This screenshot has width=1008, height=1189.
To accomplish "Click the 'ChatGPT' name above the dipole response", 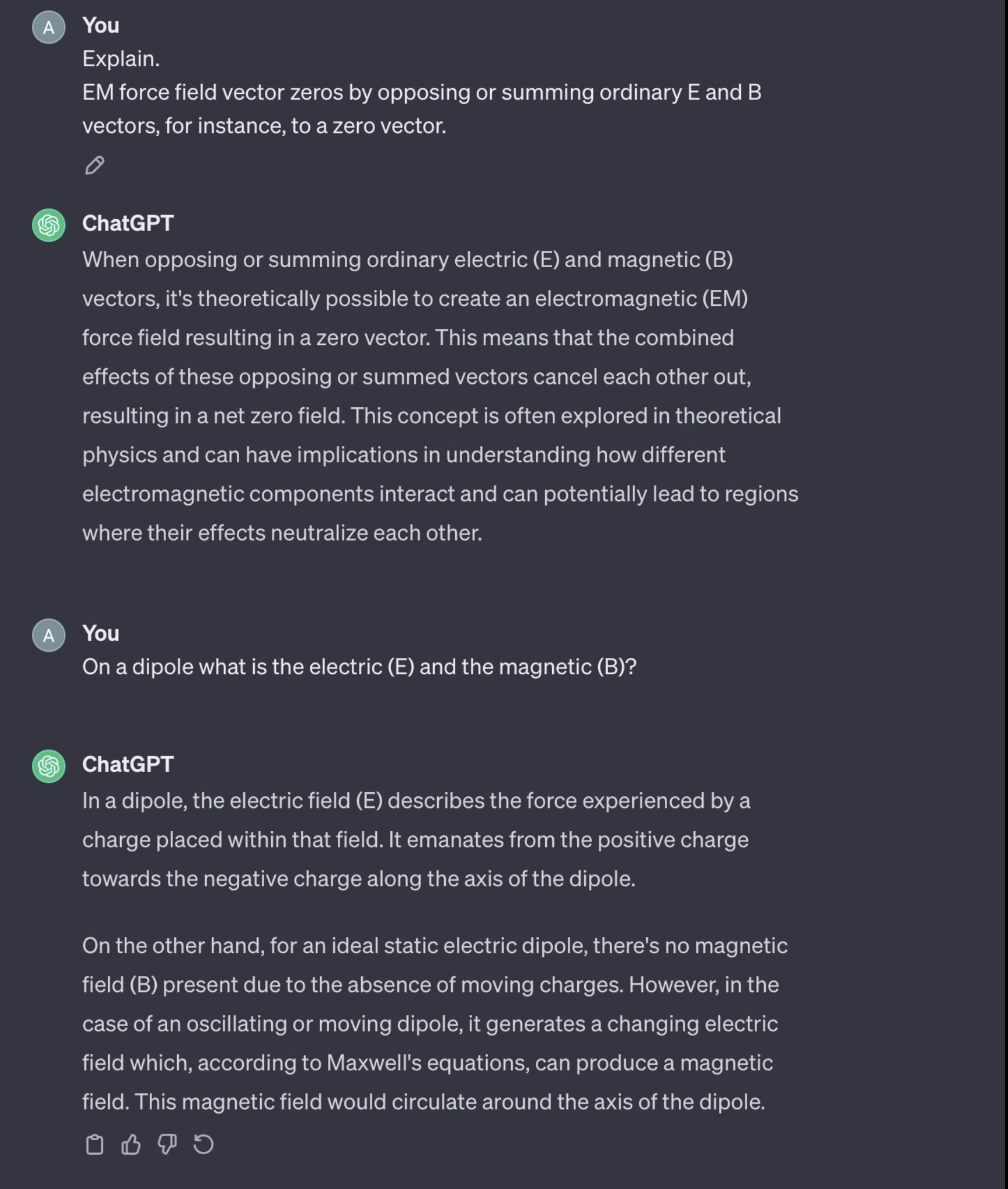I will click(128, 764).
